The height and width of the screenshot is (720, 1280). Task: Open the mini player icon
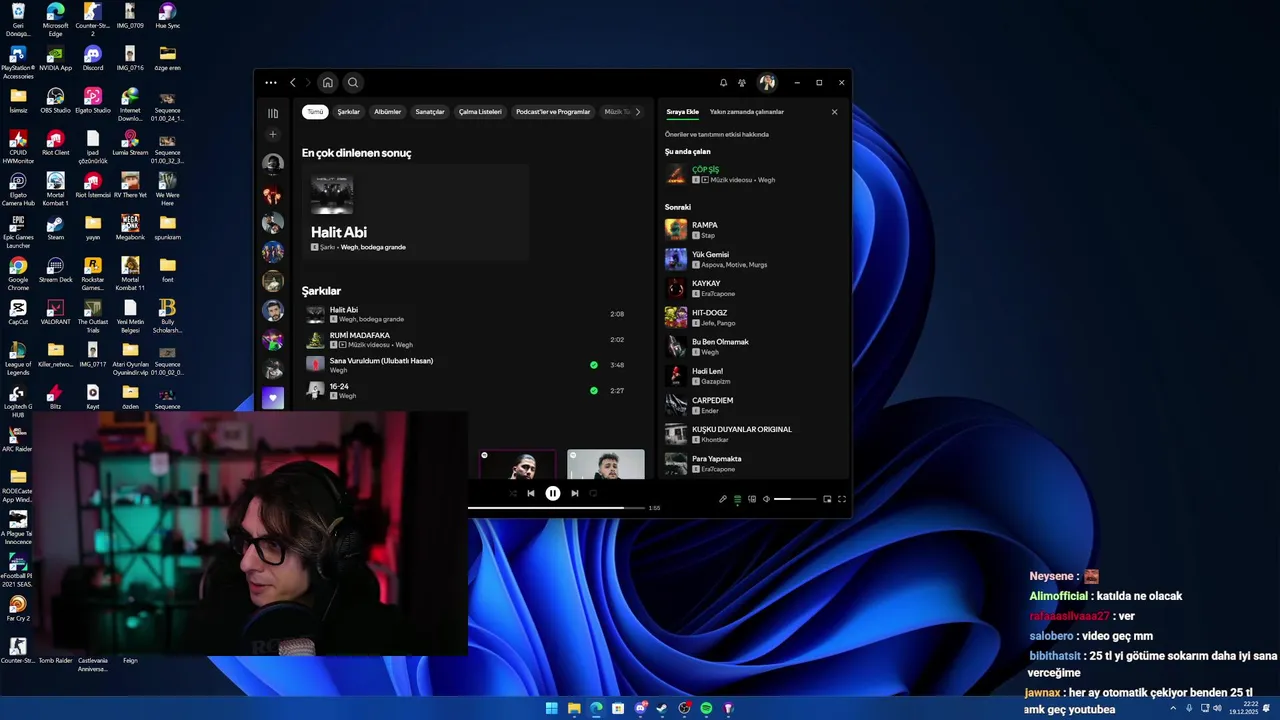tap(827, 499)
